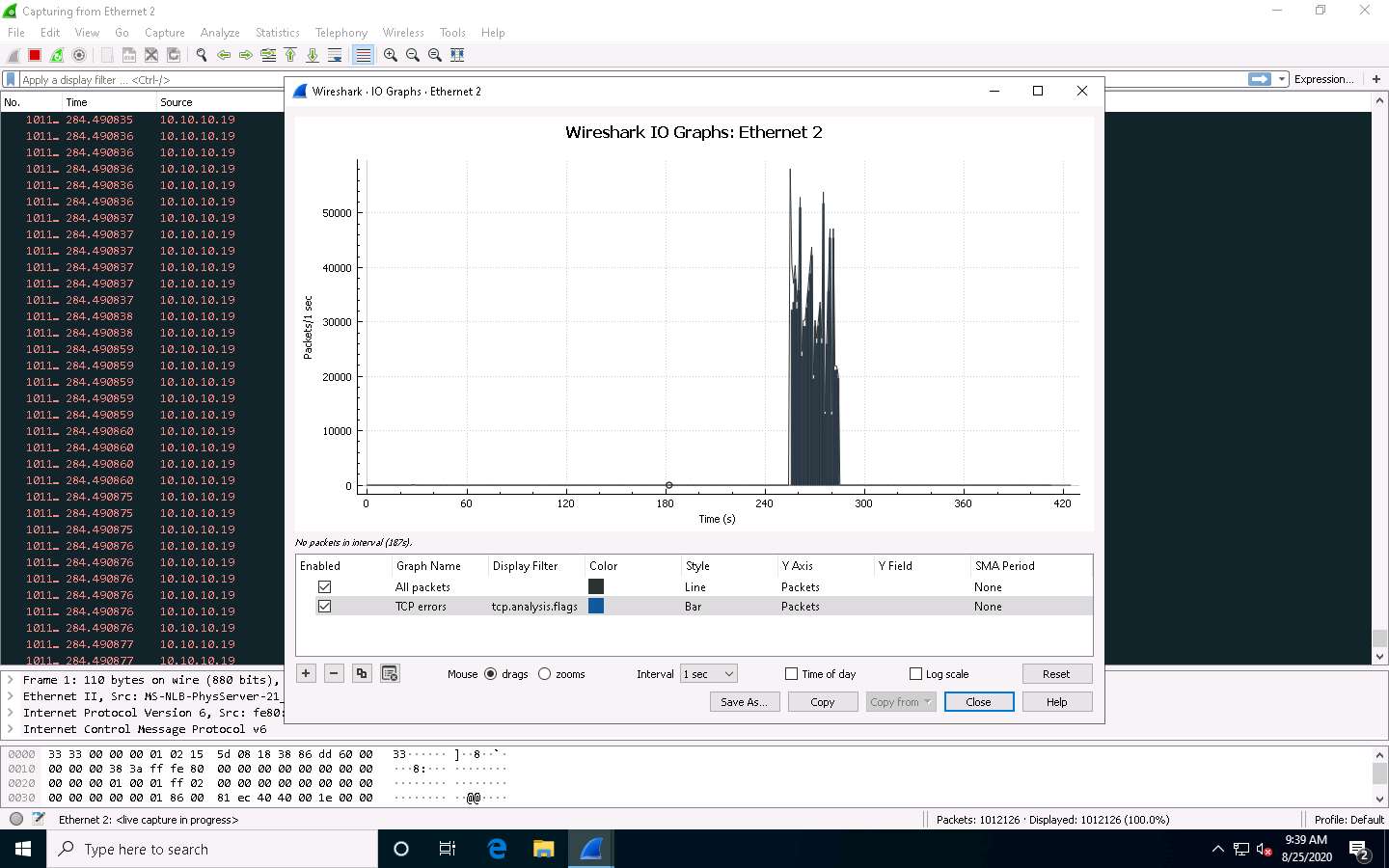Remove selected graph with minus button
This screenshot has width=1389, height=868.
click(334, 673)
